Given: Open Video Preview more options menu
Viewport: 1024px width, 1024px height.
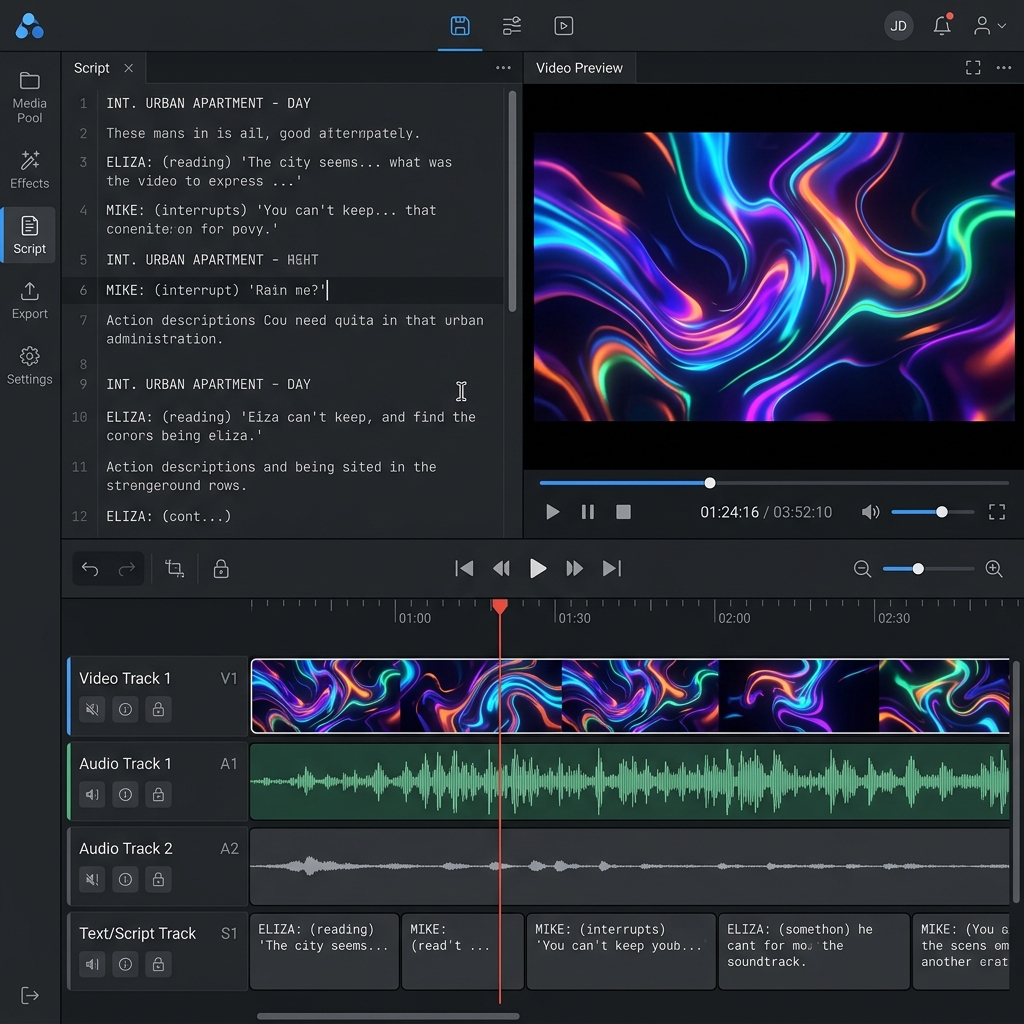Looking at the screenshot, I should pos(1004,68).
